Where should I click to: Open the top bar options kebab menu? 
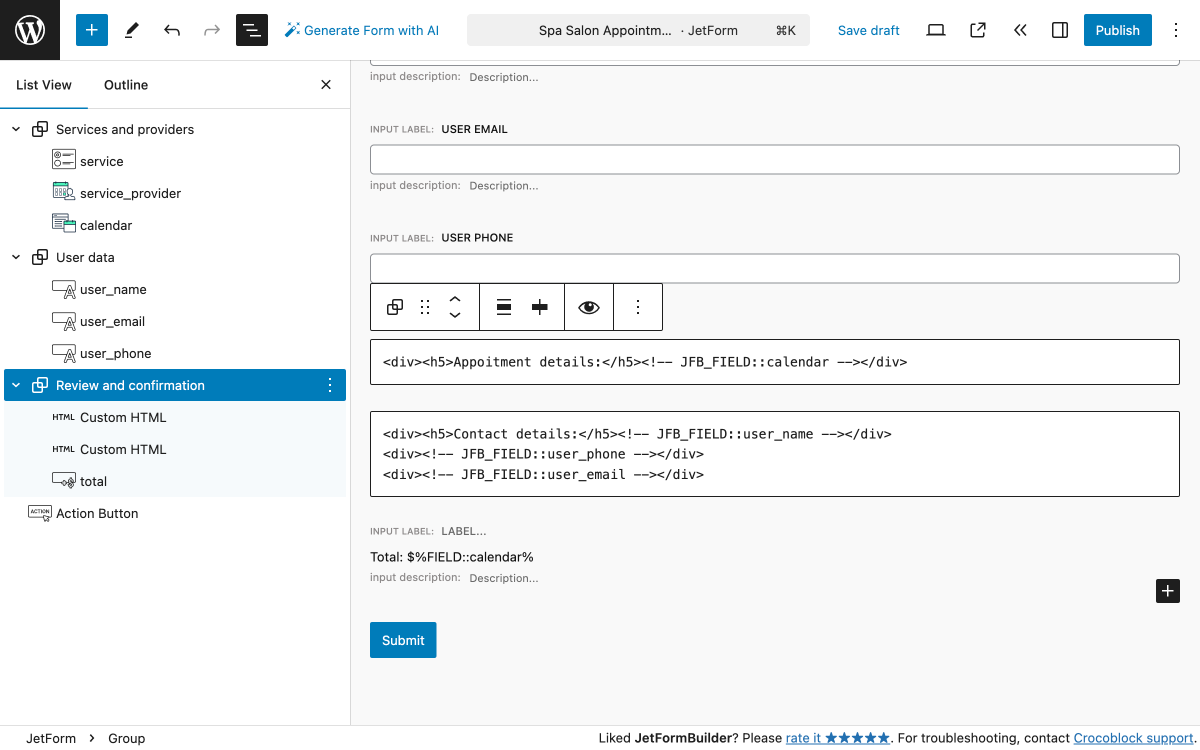coord(1176,30)
